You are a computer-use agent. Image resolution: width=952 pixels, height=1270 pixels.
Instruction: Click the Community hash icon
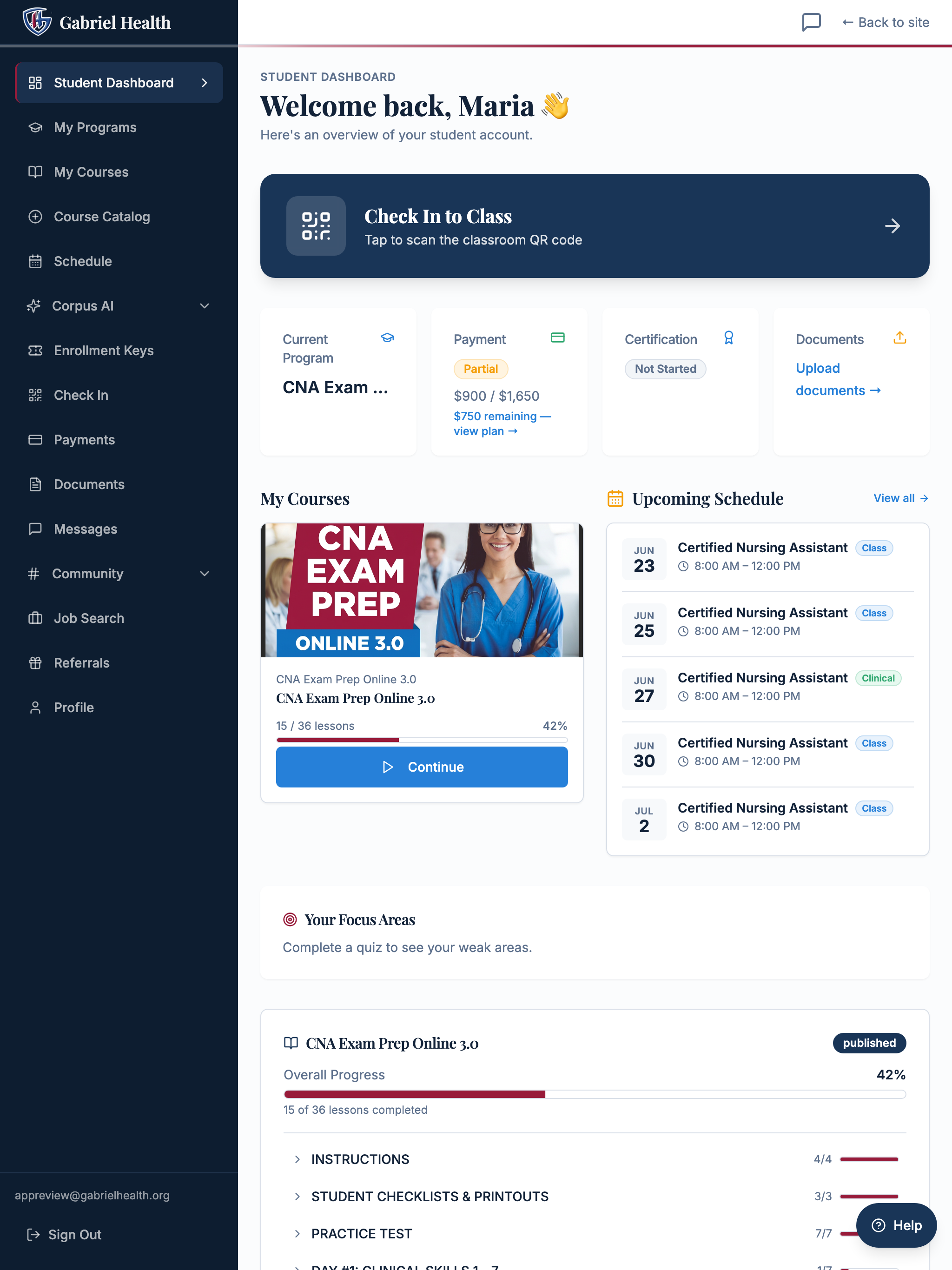pos(33,574)
